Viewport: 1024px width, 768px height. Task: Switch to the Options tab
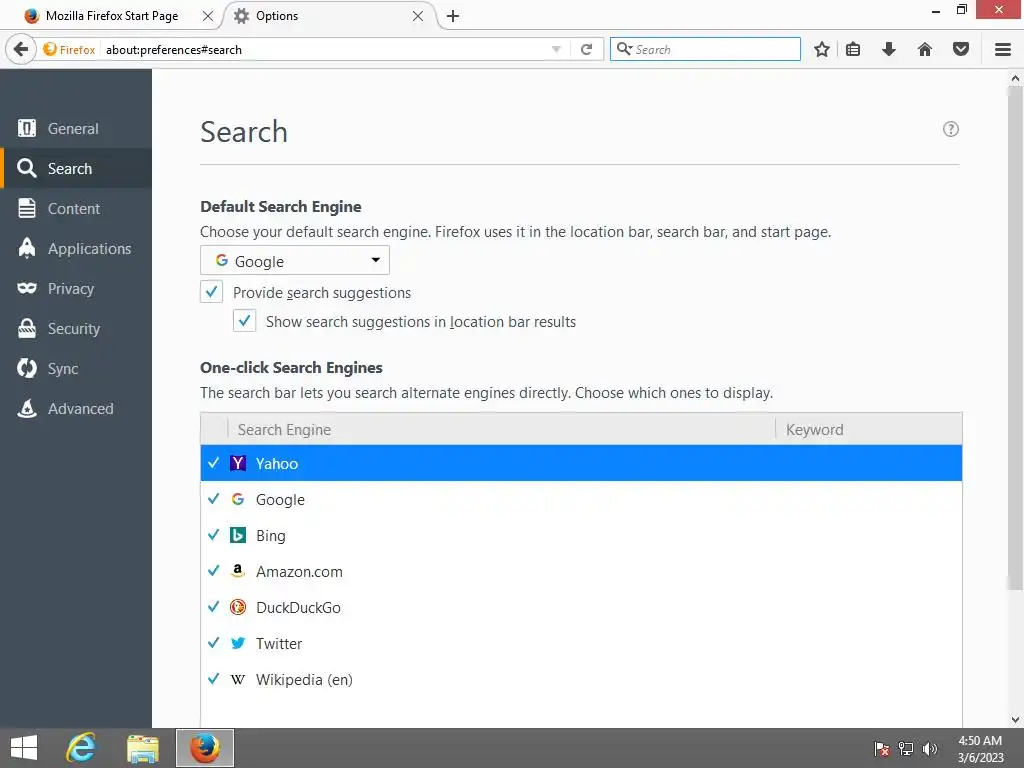[330, 16]
